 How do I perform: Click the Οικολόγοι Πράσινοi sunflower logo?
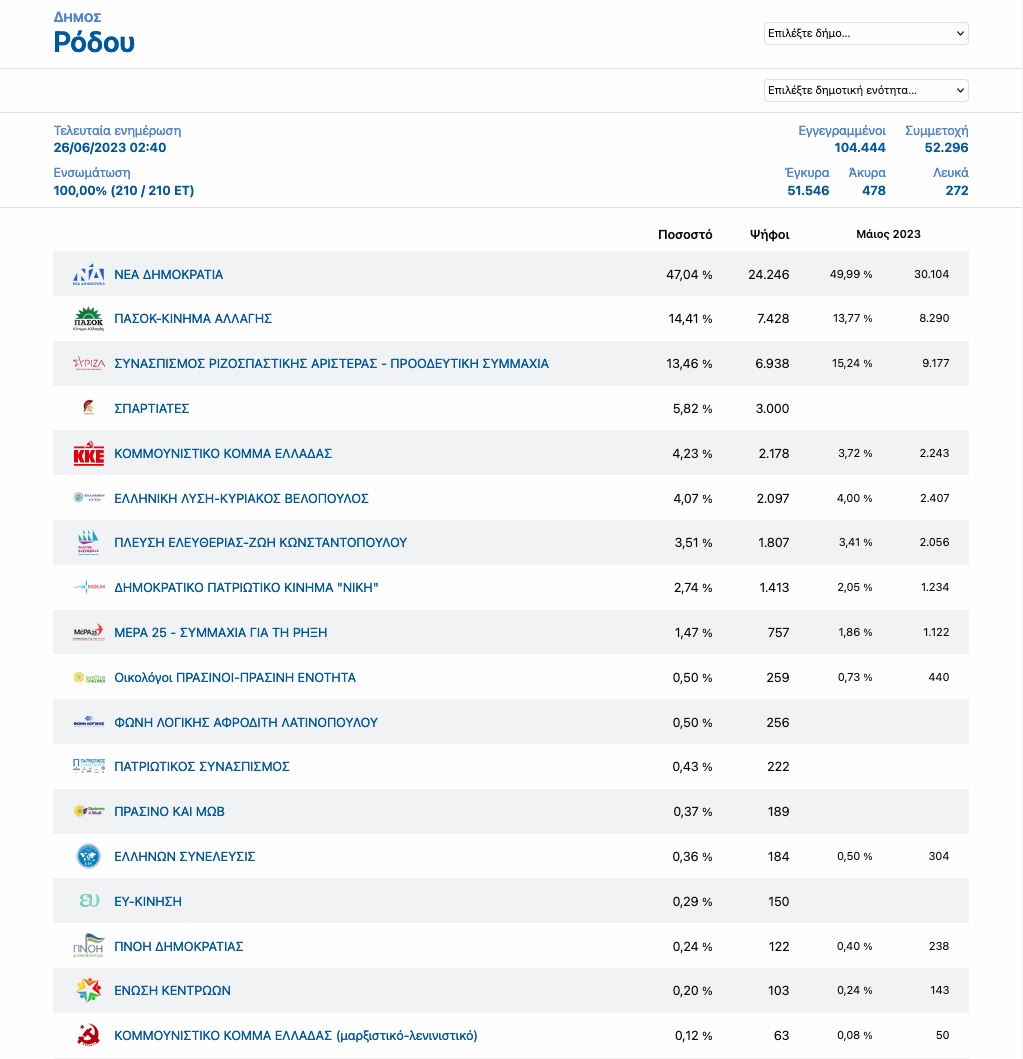pyautogui.click(x=88, y=677)
